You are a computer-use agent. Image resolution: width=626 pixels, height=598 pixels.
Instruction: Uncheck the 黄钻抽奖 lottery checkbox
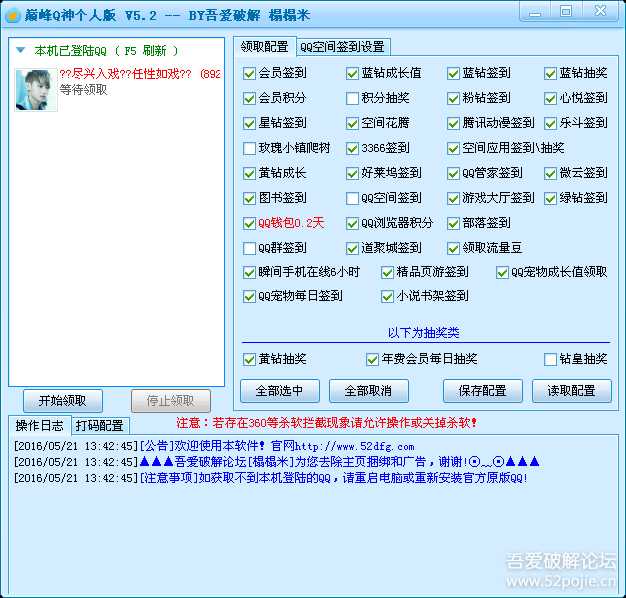coord(250,359)
